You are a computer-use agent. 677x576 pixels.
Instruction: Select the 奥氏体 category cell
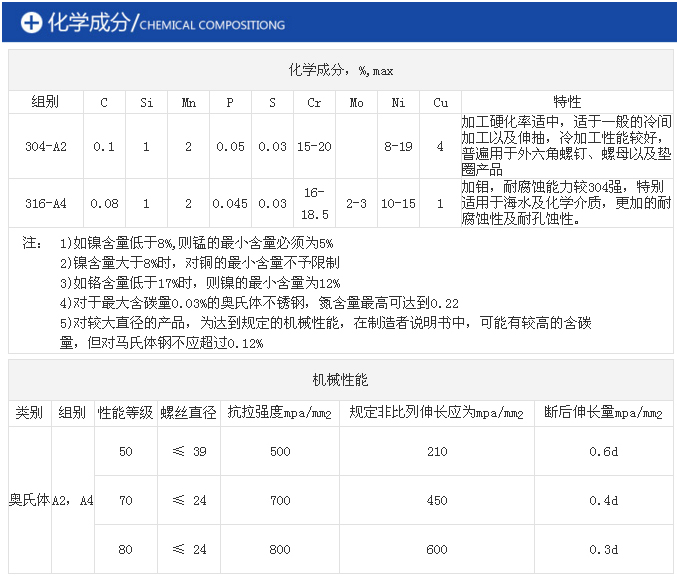29,500
